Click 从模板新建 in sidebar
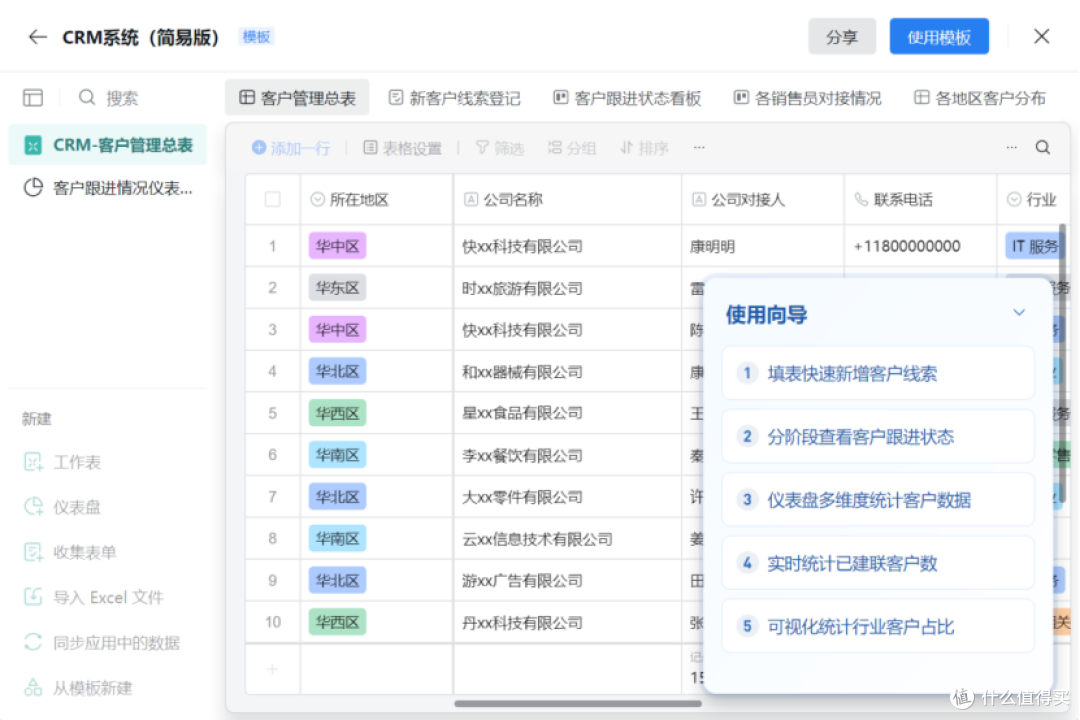This screenshot has height=720, width=1080. pyautogui.click(x=78, y=688)
